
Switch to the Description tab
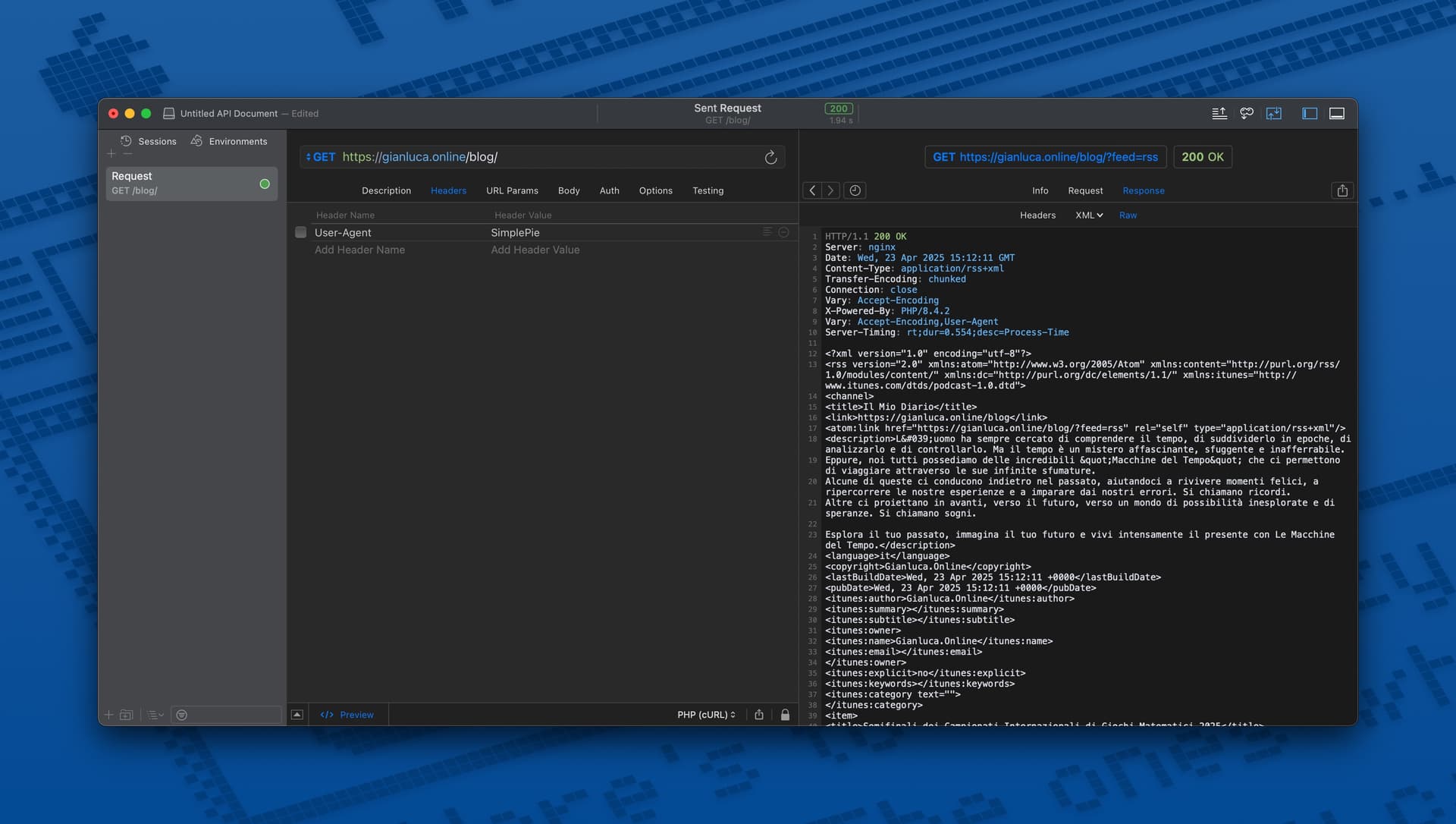(386, 190)
